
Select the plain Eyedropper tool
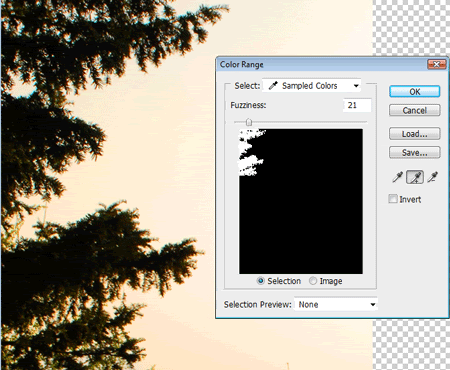coord(397,177)
